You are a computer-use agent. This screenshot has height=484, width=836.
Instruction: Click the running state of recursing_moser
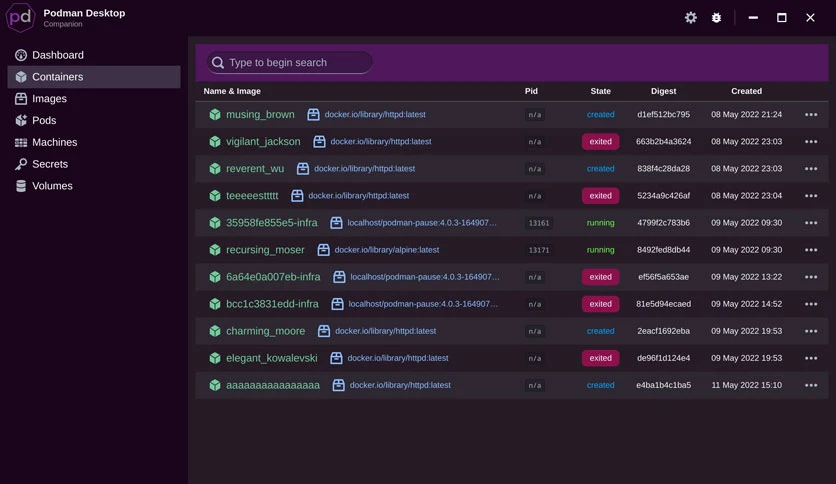[600, 249]
